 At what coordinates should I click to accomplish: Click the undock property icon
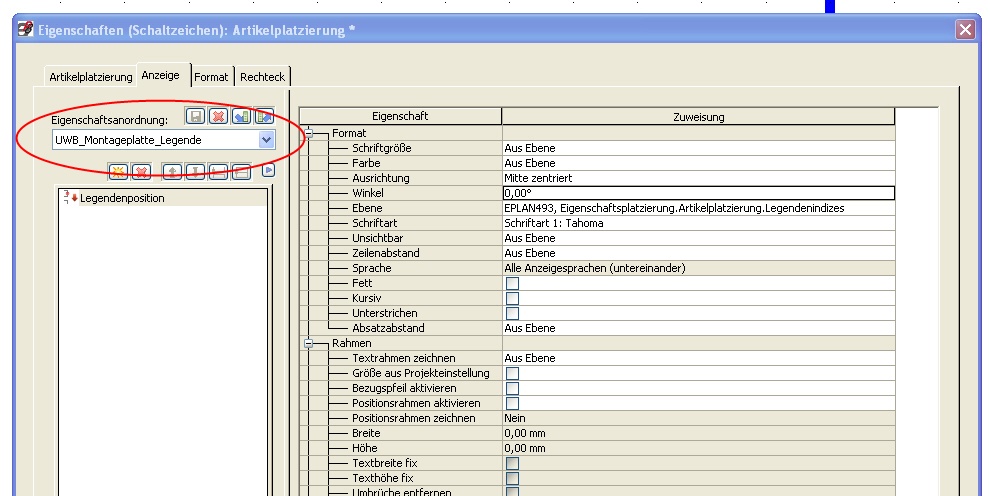241,172
